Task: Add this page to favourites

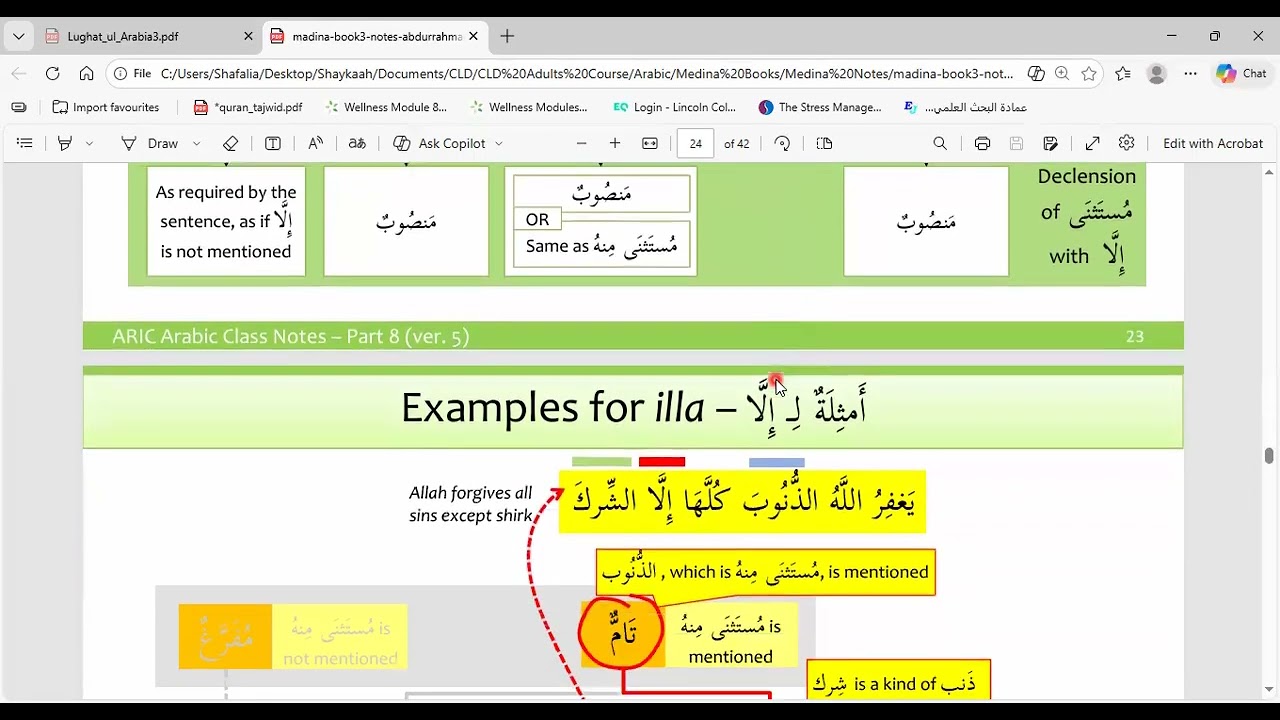Action: point(1089,73)
